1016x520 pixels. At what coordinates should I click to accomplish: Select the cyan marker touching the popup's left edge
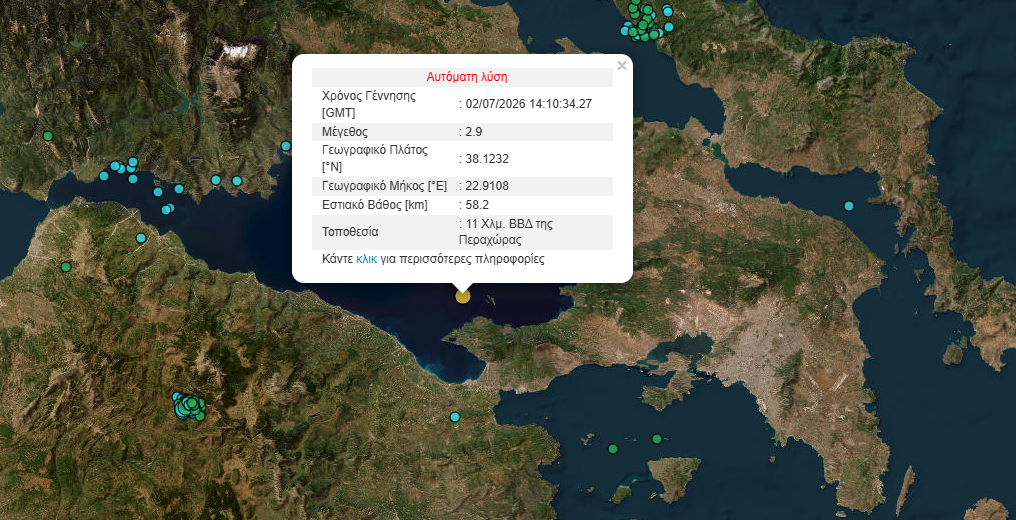click(x=286, y=146)
